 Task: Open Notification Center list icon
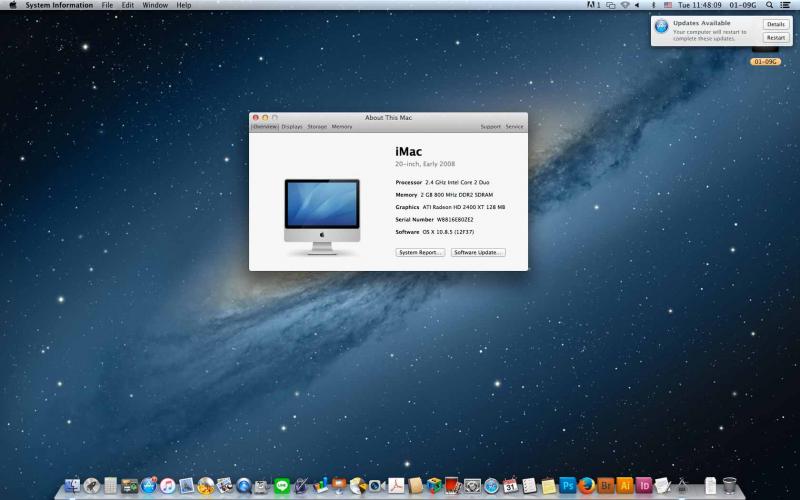click(786, 5)
